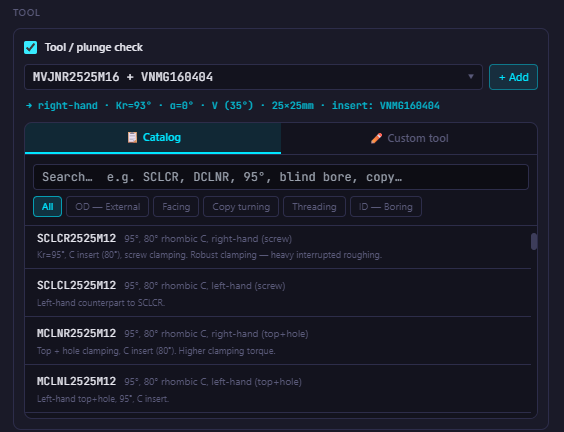Select the SCLCL2525M12 left-hand entry
Viewport: 564px width, 432px height.
coord(278,293)
